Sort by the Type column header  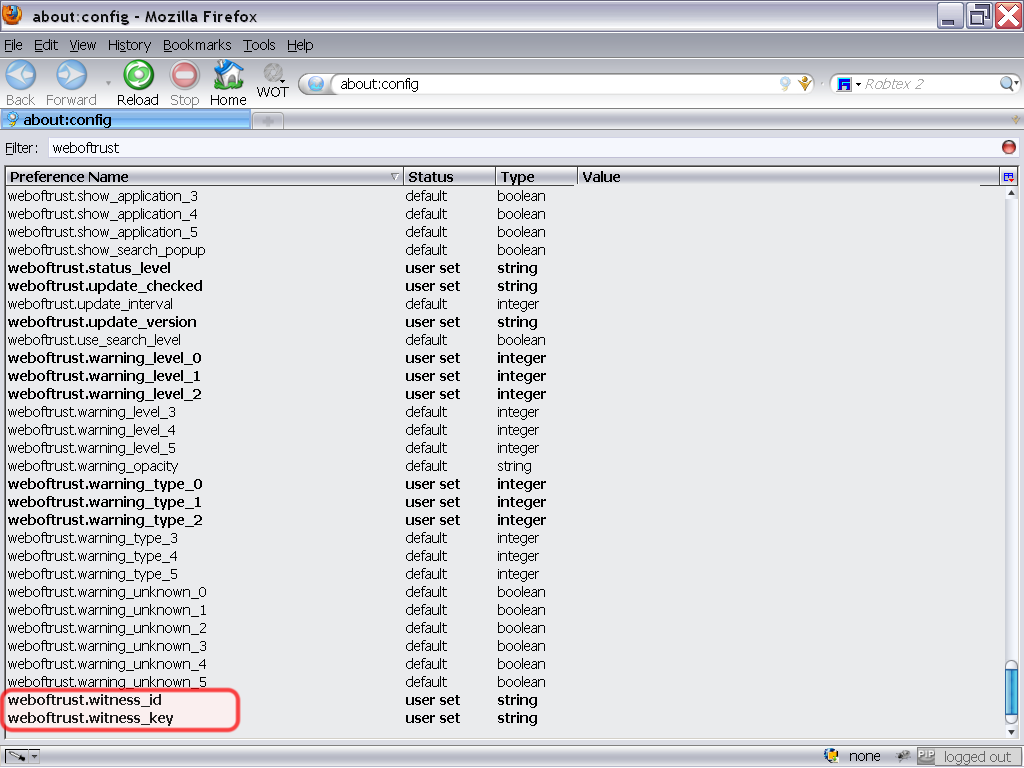click(536, 177)
